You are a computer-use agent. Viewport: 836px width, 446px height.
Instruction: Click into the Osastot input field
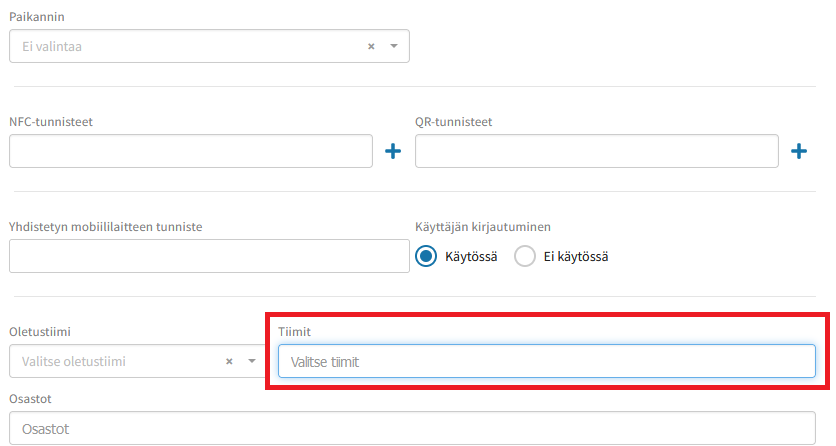[x=412, y=428]
